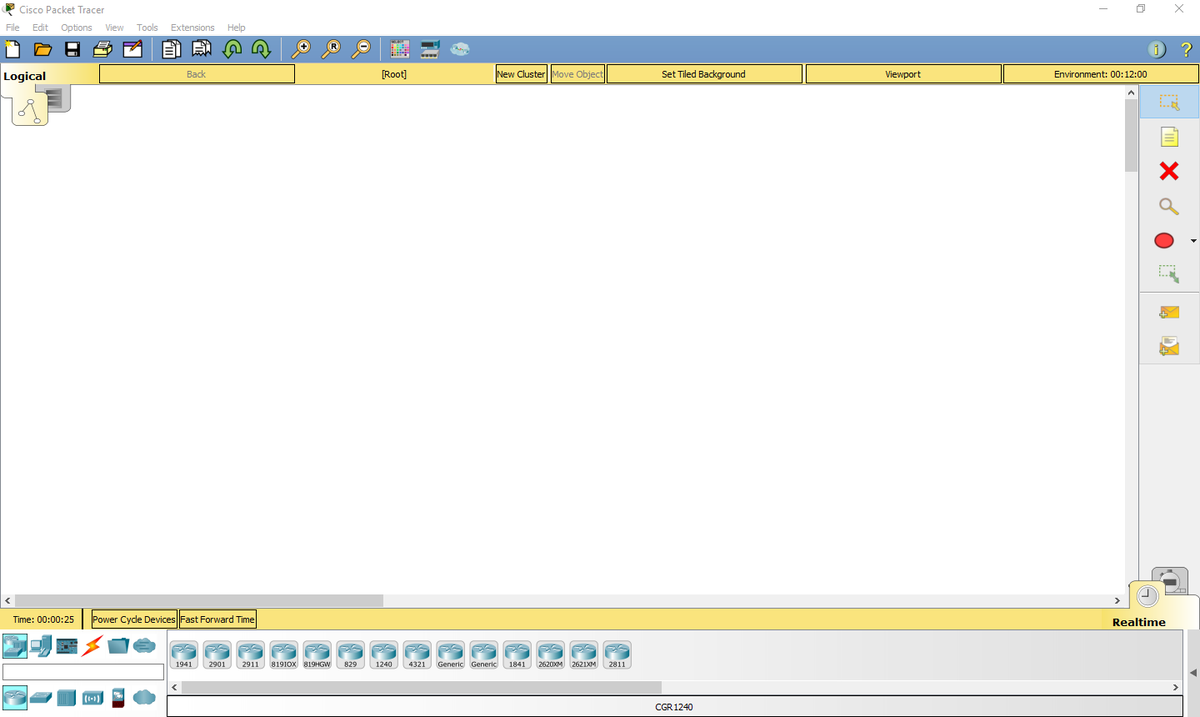This screenshot has width=1200, height=717.
Task: Click the cloud icon in the top toolbar
Action: (460, 48)
